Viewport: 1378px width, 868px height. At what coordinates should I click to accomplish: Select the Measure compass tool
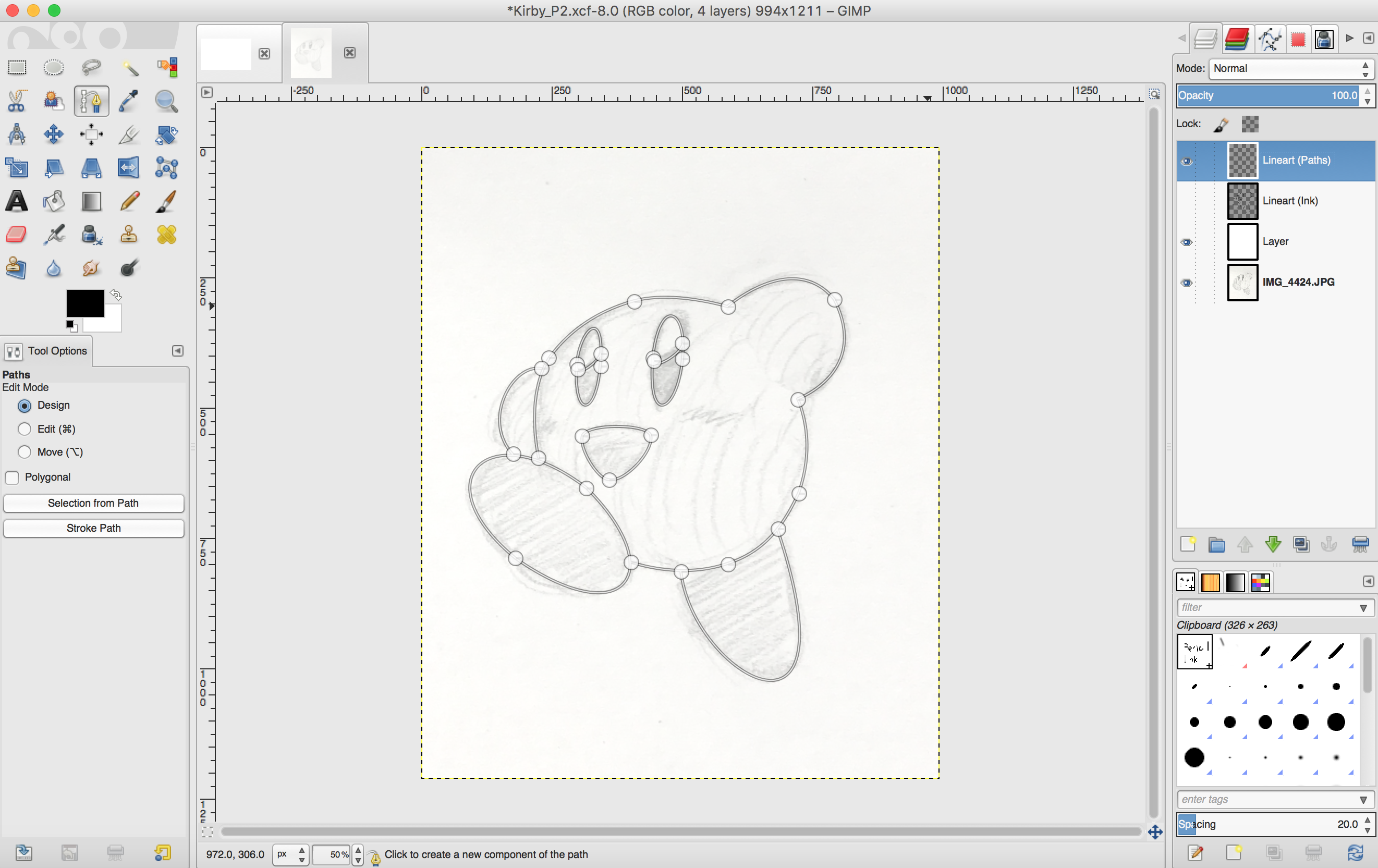[17, 135]
